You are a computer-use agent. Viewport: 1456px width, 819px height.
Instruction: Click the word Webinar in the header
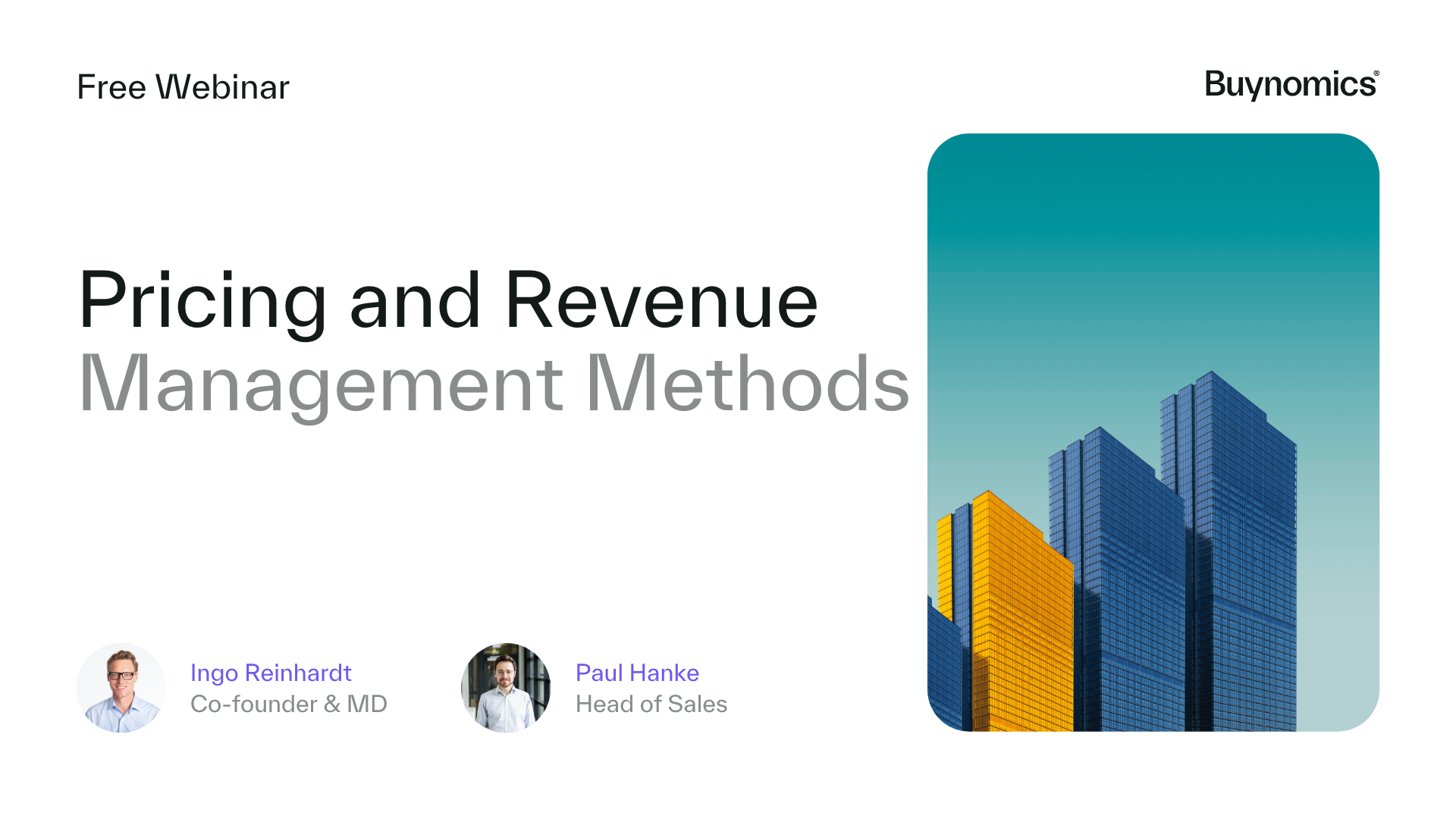click(223, 87)
